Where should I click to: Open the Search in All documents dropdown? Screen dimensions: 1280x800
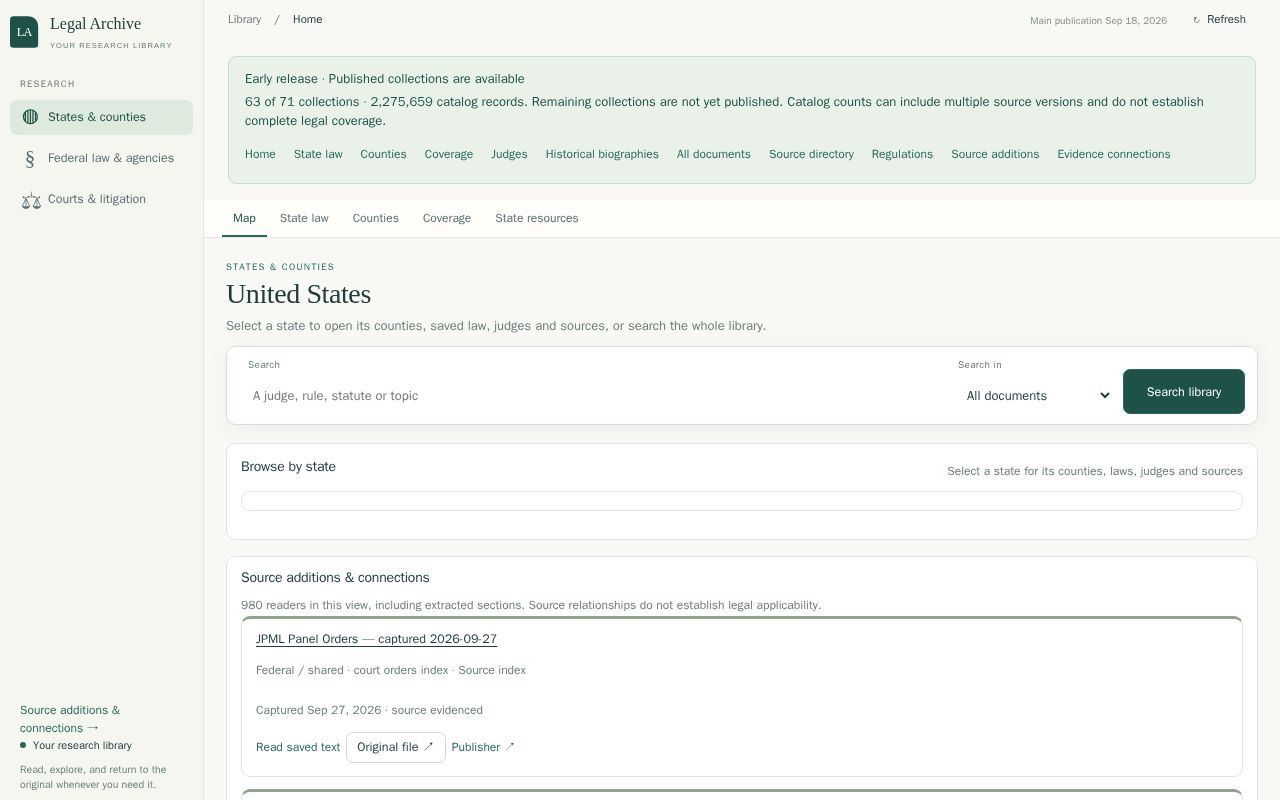click(1037, 396)
